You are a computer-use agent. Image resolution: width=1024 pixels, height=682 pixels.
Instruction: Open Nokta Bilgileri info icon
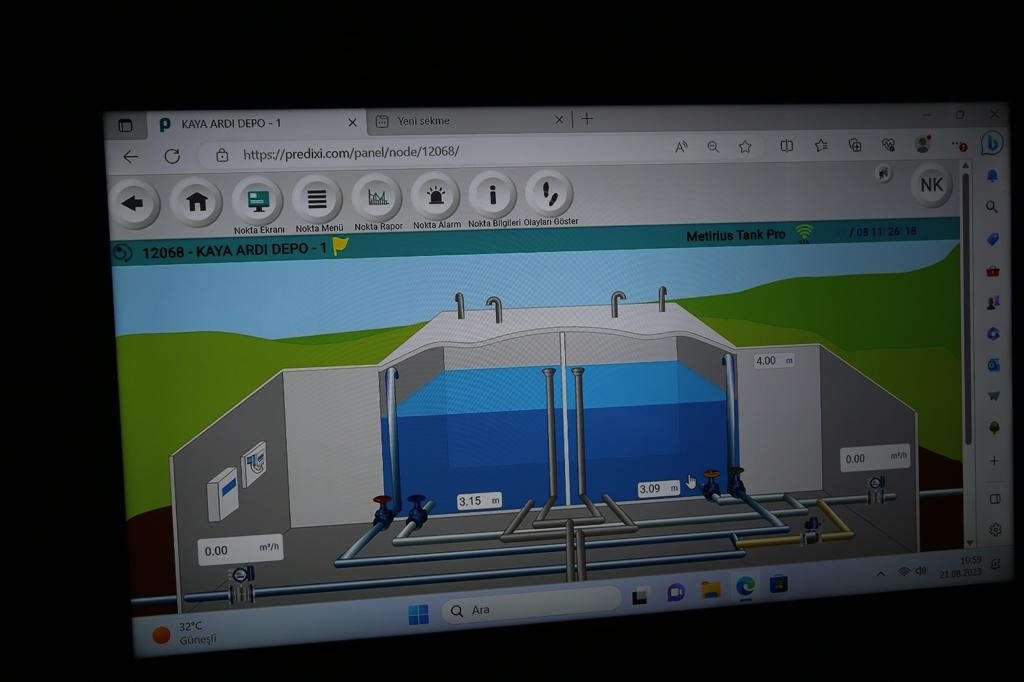click(x=493, y=194)
